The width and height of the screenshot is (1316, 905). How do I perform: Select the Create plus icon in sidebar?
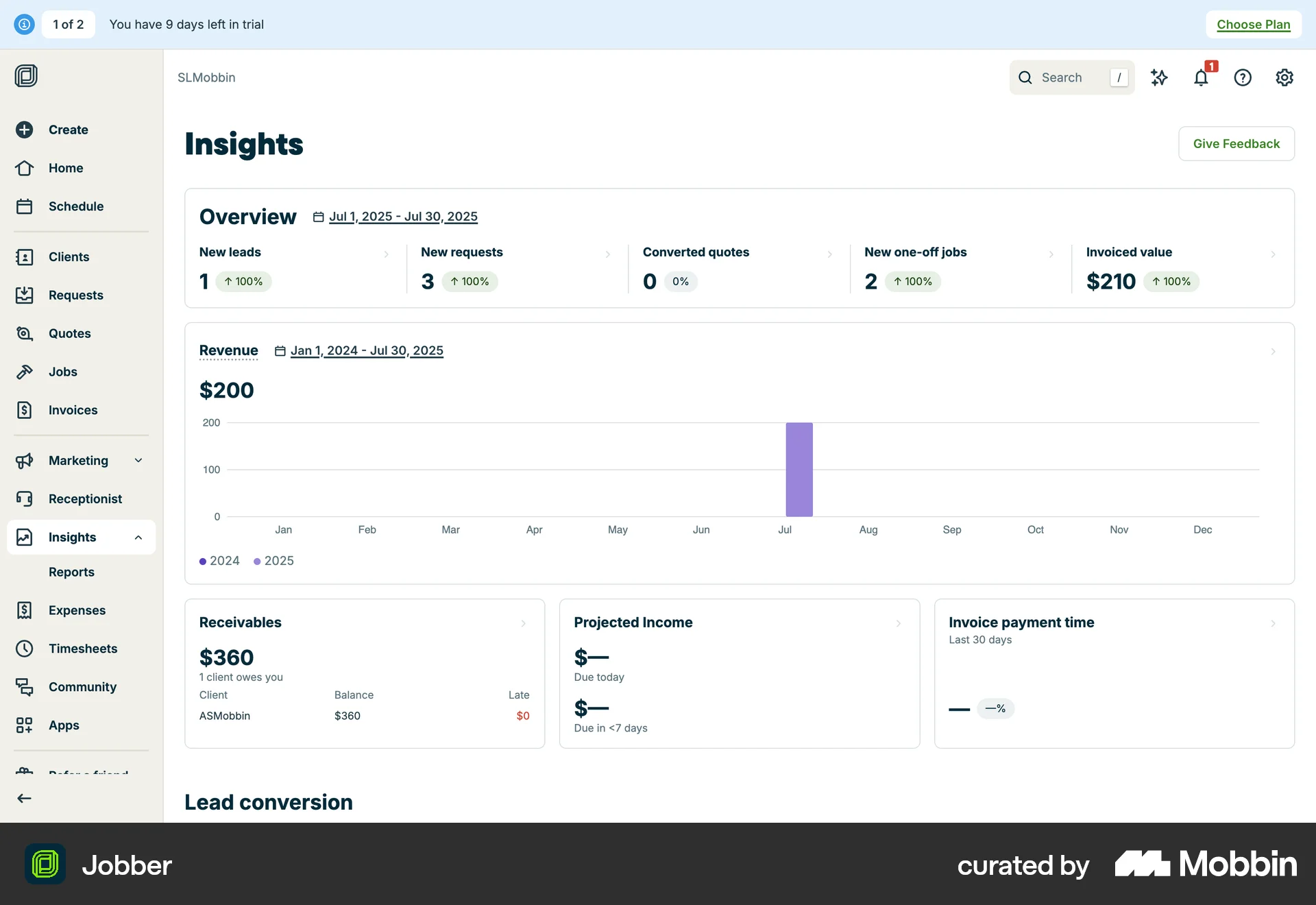(x=24, y=130)
